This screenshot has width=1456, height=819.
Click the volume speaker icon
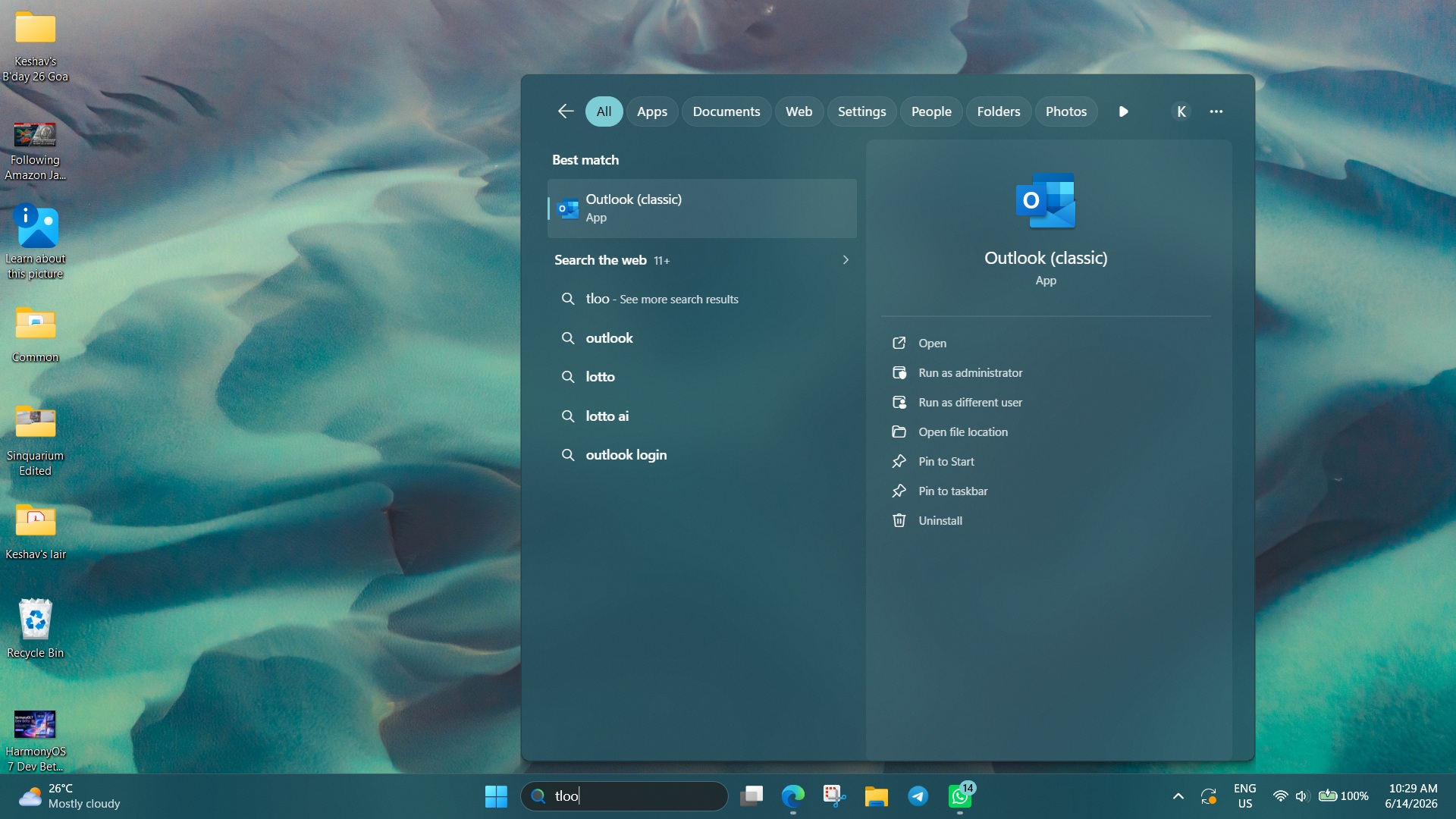[1302, 796]
